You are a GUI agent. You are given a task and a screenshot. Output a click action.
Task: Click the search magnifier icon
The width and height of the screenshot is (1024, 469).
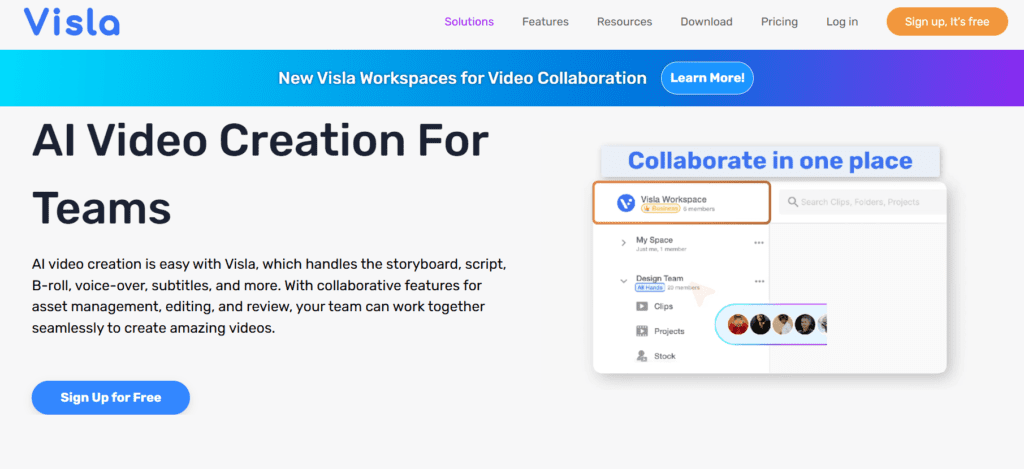pyautogui.click(x=793, y=202)
